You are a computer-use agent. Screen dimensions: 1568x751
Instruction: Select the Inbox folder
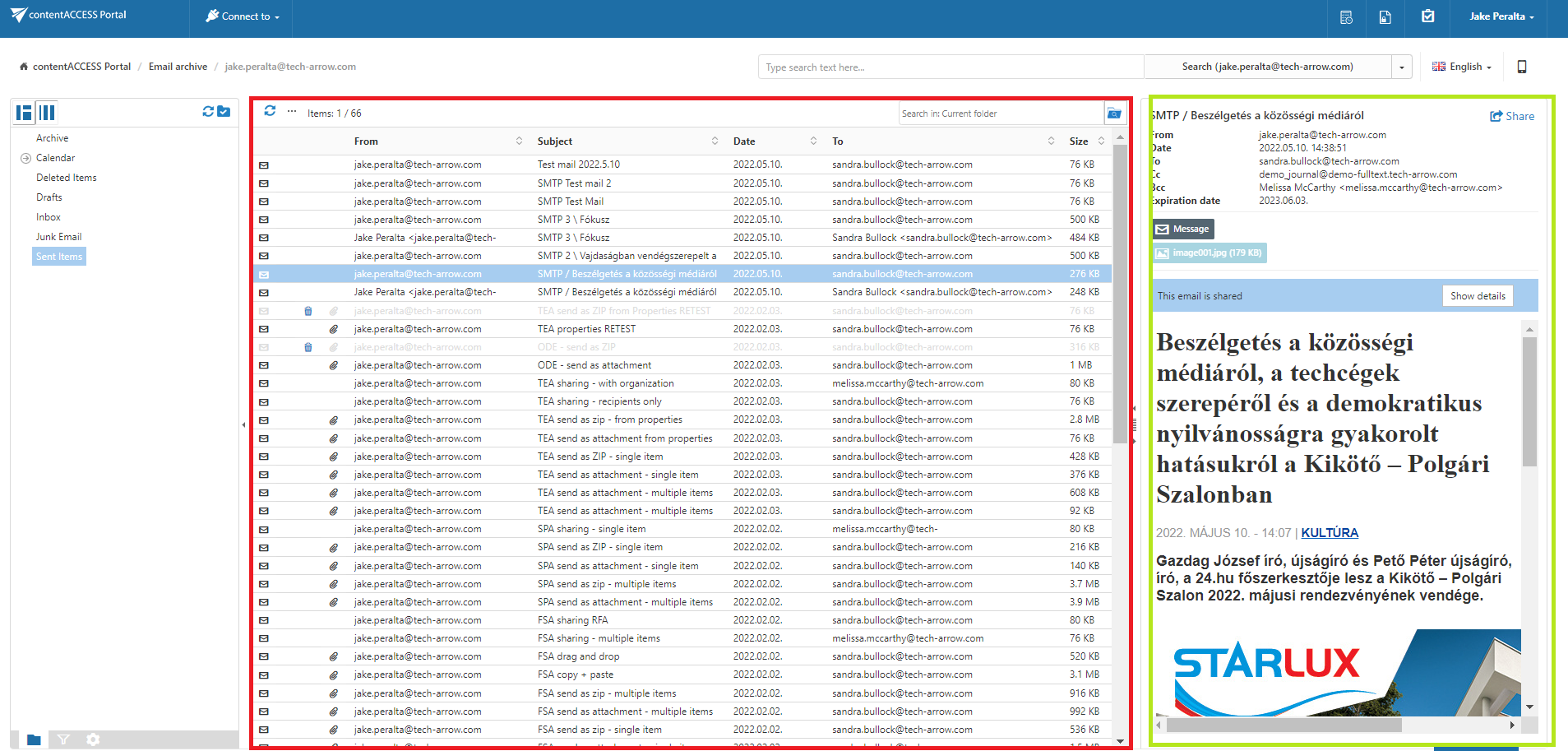[49, 217]
